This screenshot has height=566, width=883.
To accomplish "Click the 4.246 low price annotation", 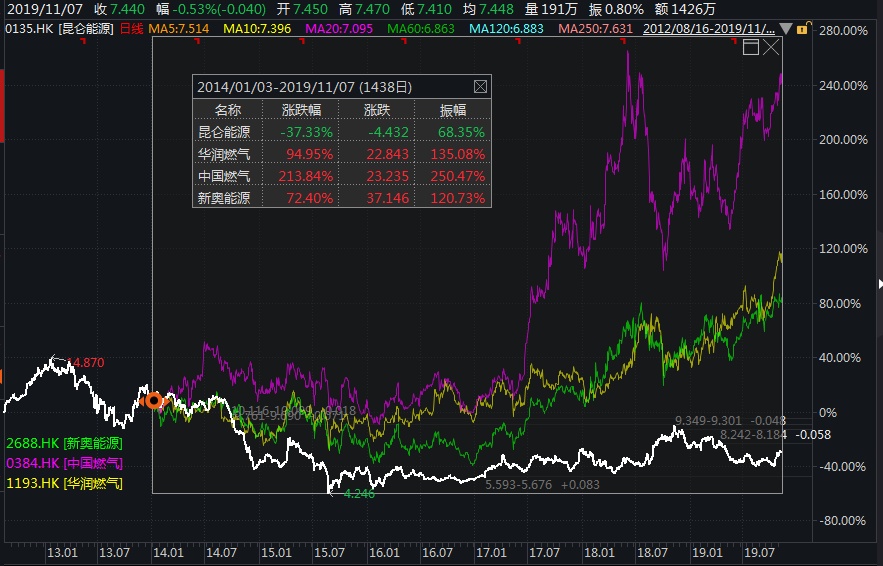I will [359, 493].
